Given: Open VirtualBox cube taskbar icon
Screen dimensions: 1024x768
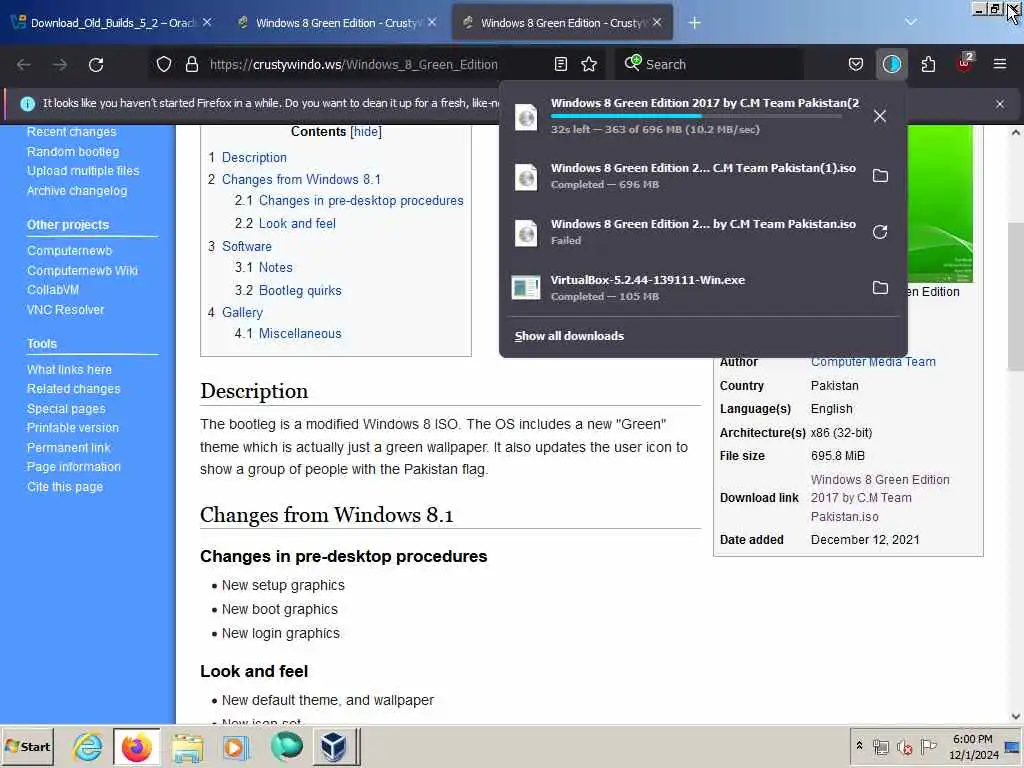Looking at the screenshot, I should [334, 746].
